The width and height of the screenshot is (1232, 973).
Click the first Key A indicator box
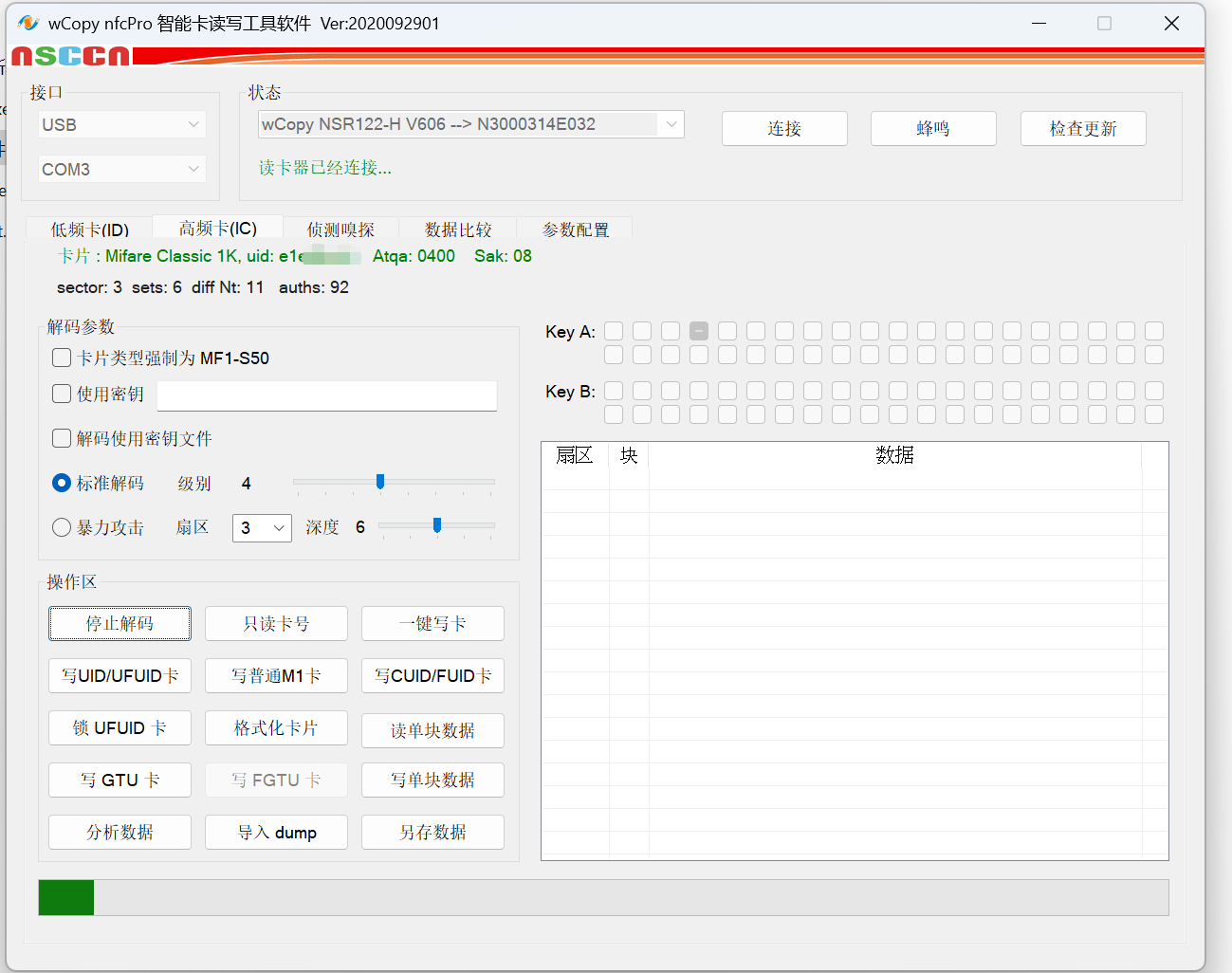tap(614, 331)
